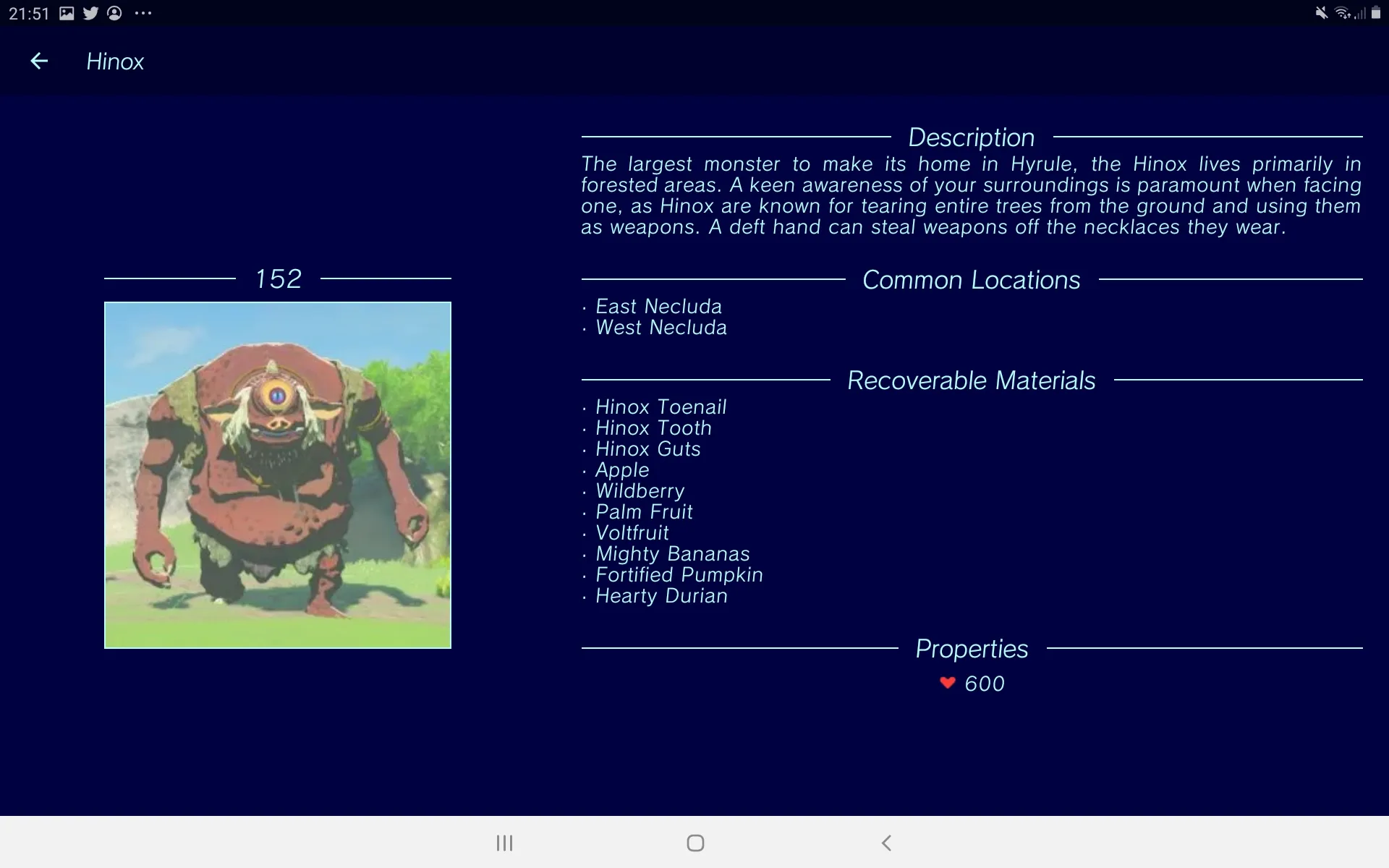
Task: Click the back arrow to return
Action: [39, 62]
